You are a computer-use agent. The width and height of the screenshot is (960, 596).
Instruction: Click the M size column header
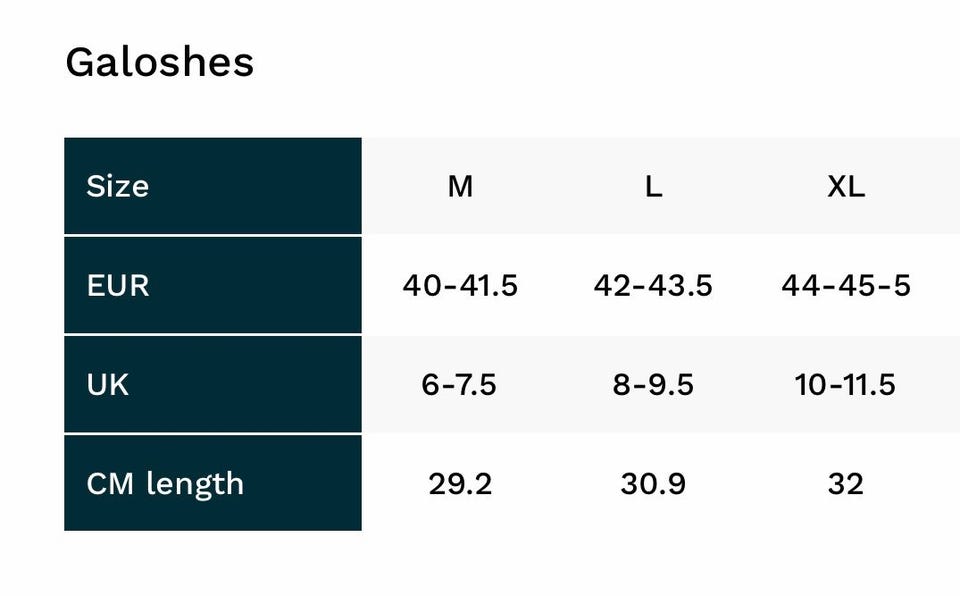point(460,186)
